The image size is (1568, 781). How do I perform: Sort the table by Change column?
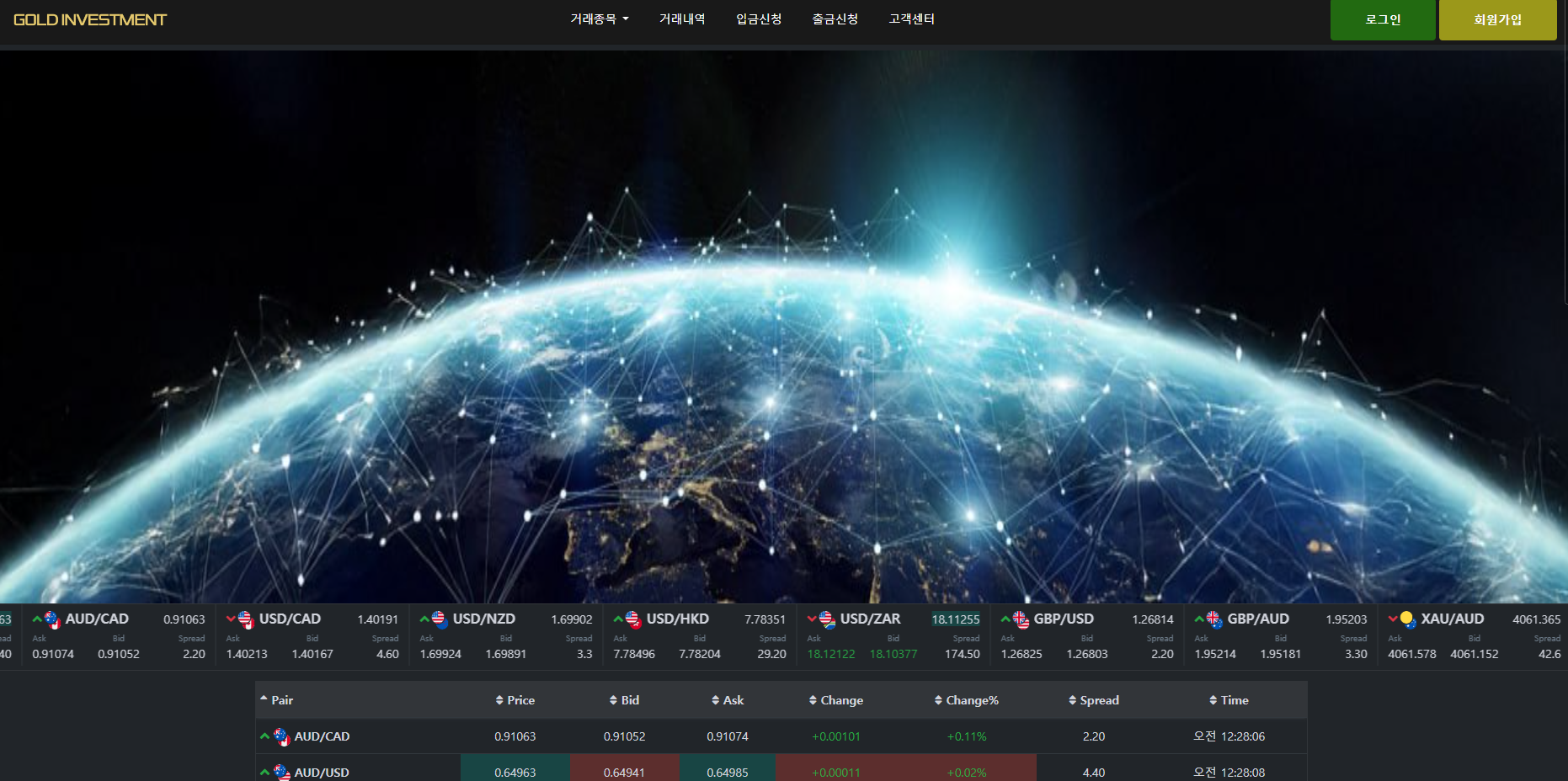click(x=836, y=700)
